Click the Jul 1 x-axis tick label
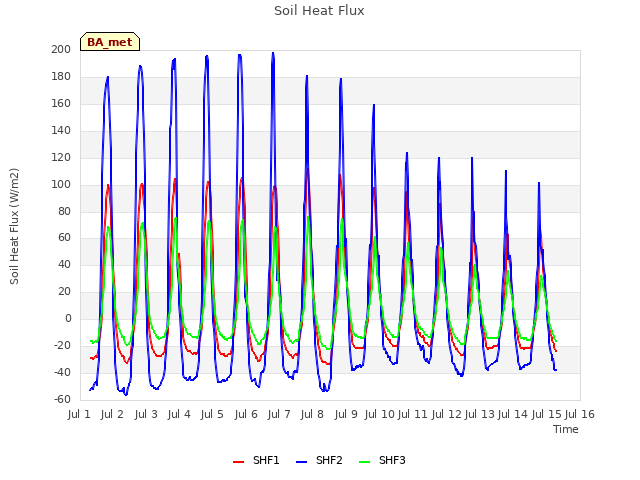640x480 pixels. pyautogui.click(x=79, y=414)
